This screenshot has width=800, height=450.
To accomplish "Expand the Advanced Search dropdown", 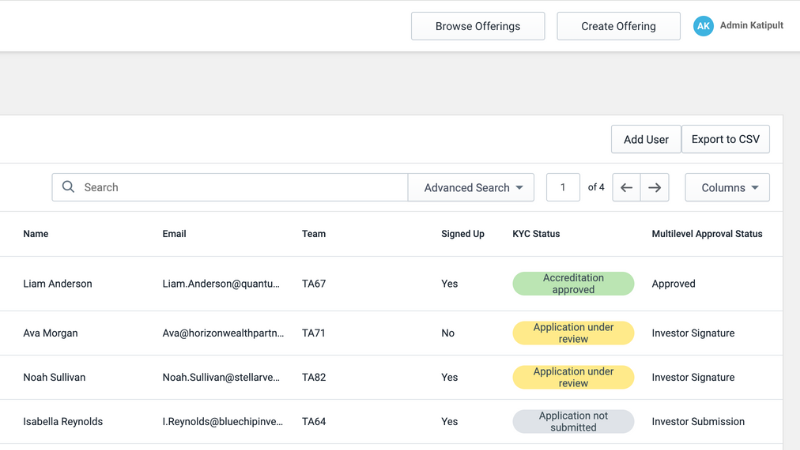I will [471, 187].
